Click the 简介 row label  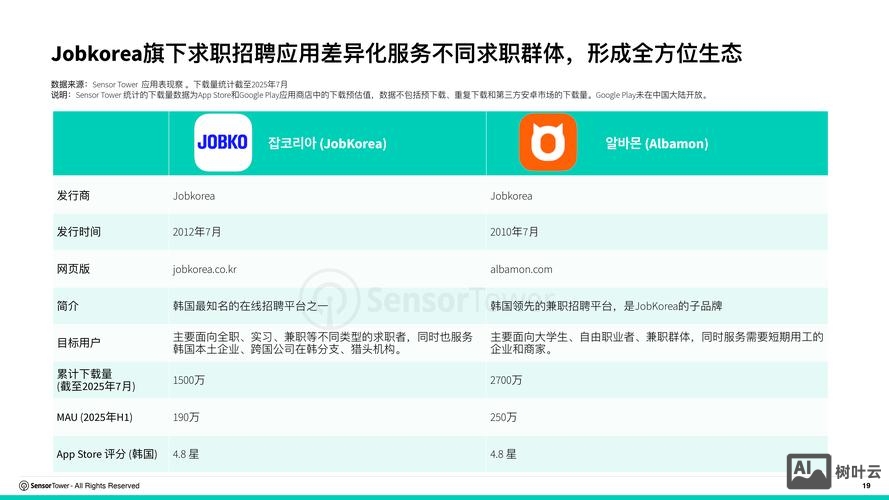click(x=67, y=306)
